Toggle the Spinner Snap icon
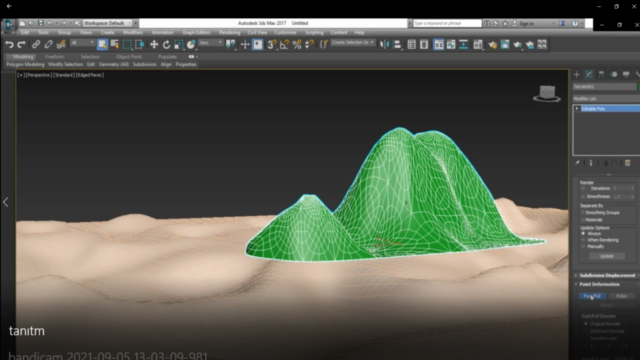 point(309,44)
